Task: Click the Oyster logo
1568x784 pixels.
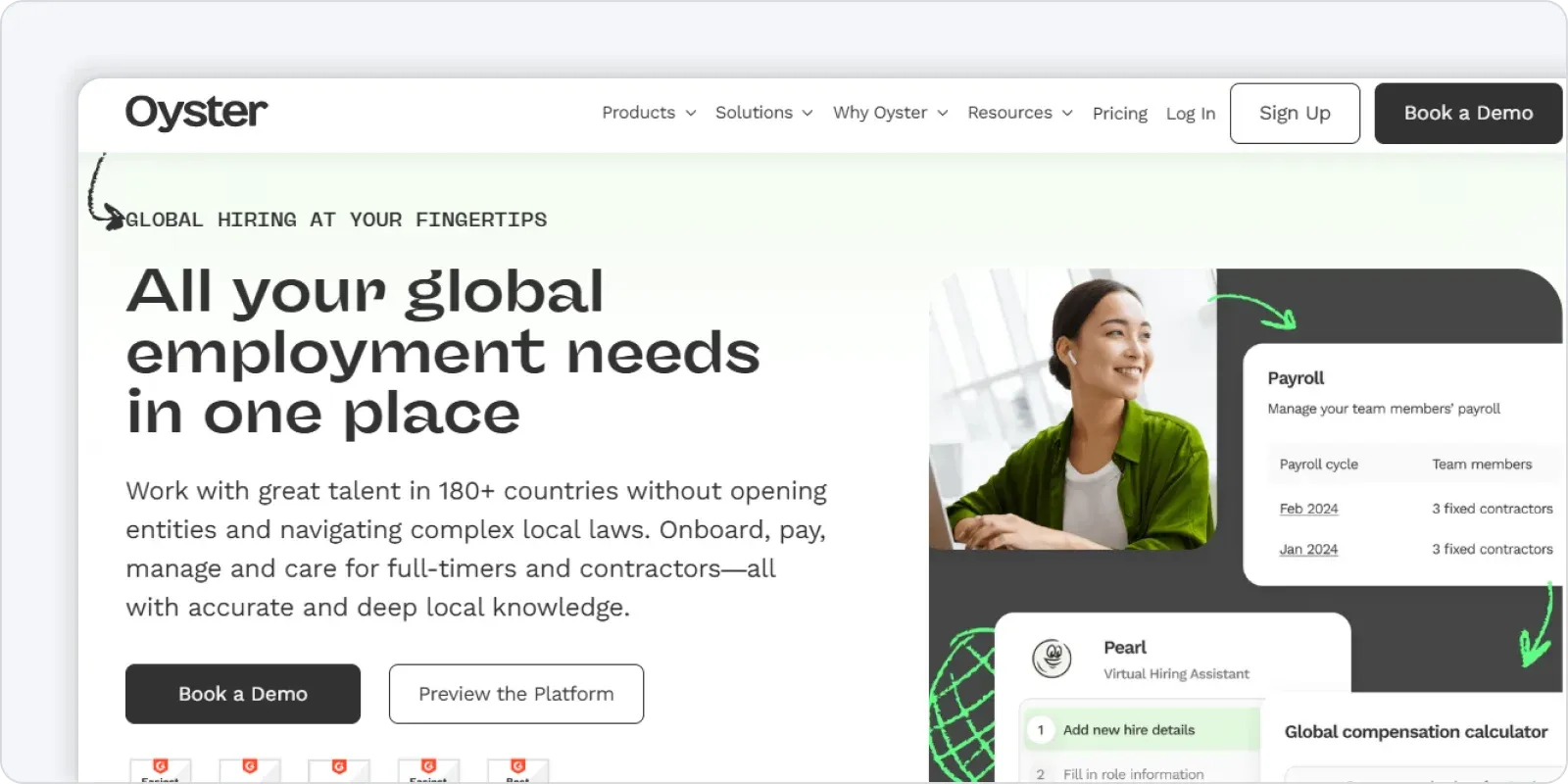Action: (196, 113)
